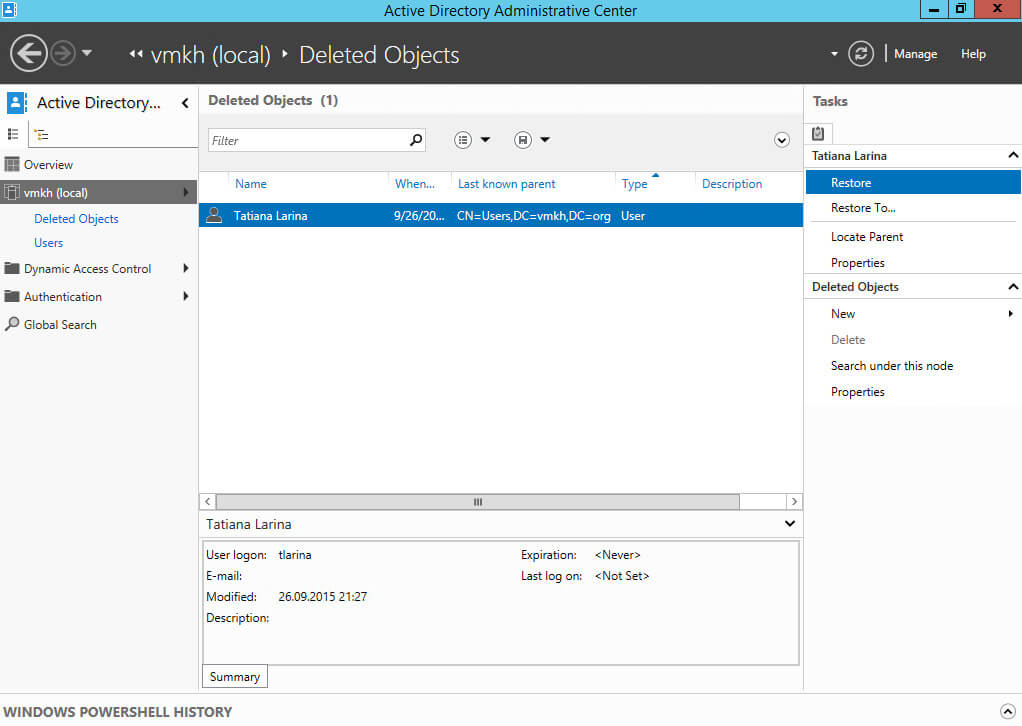This screenshot has height=726, width=1022.
Task: Click the horizontal scrollbar thumb
Action: [x=478, y=502]
